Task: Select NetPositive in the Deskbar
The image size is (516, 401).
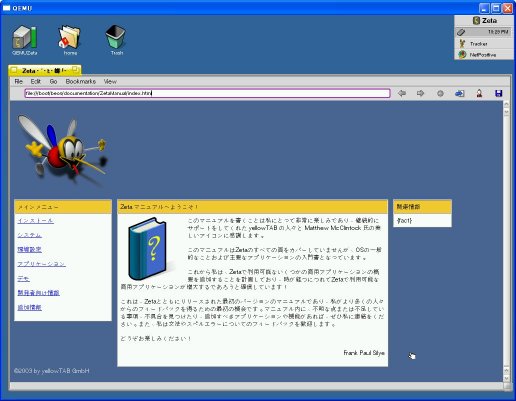Action: [x=484, y=55]
